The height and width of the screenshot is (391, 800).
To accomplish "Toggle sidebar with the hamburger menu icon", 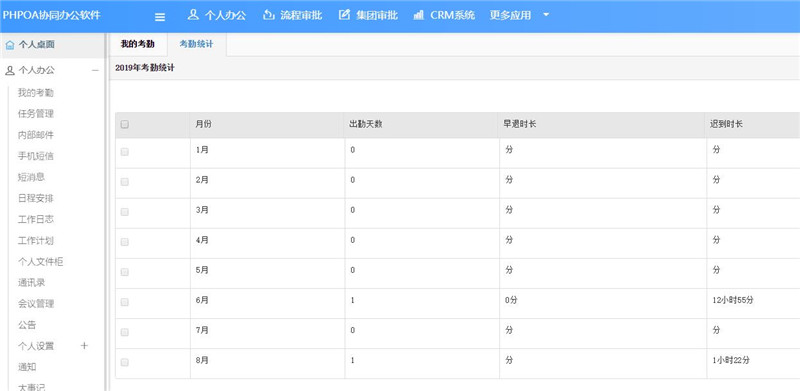I will (160, 17).
